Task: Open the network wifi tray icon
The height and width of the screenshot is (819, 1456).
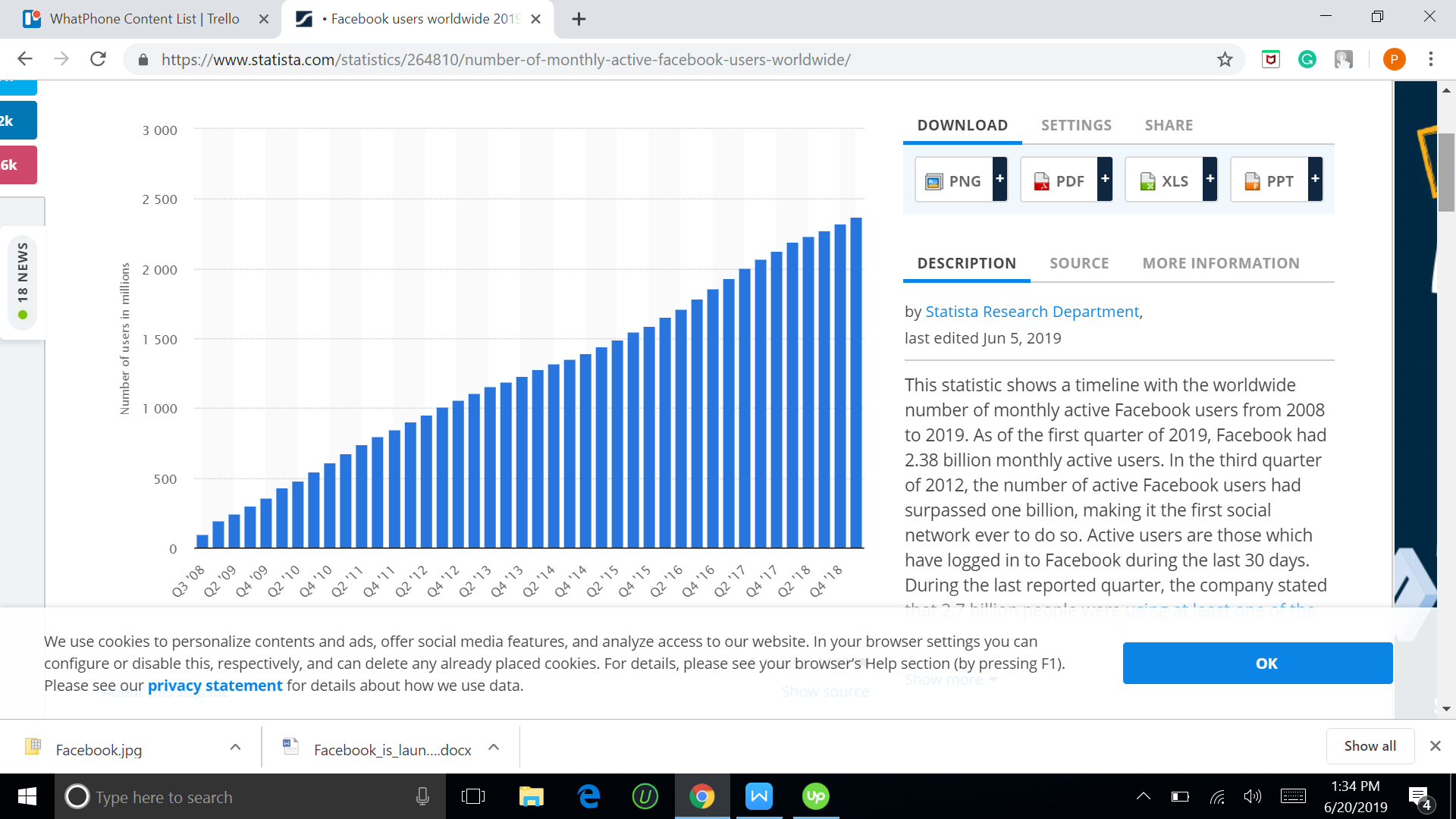Action: 1217,796
